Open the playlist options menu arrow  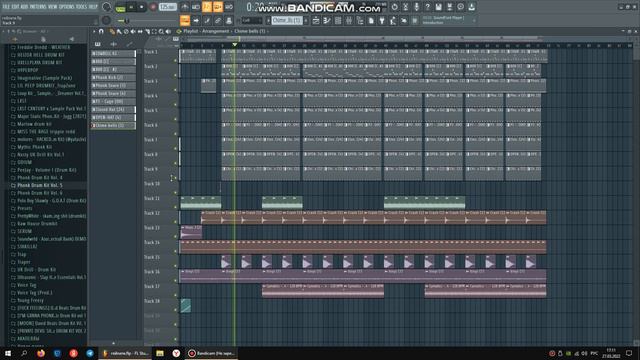94,31
